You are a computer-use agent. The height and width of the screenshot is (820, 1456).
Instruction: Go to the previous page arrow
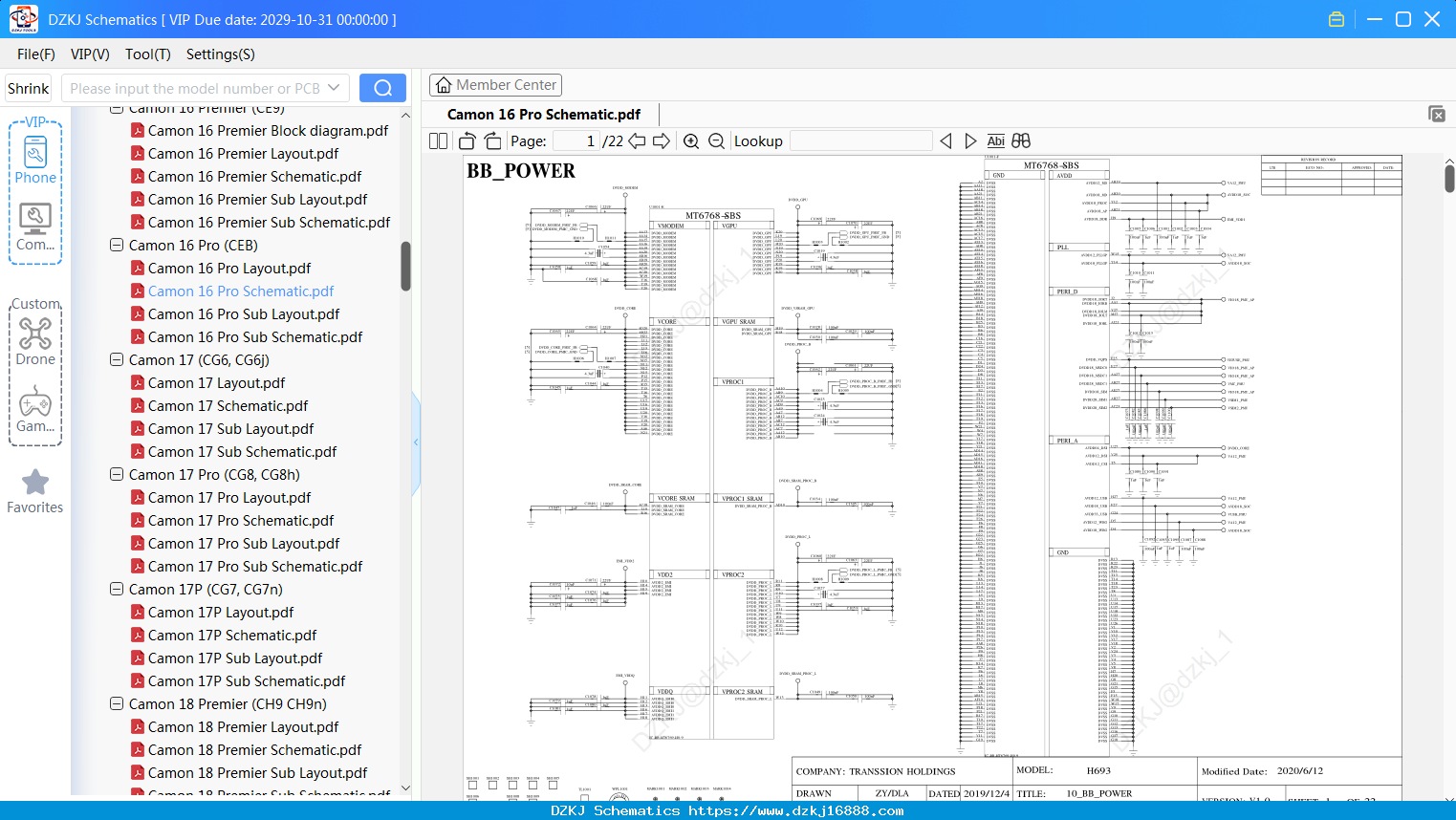coord(637,141)
